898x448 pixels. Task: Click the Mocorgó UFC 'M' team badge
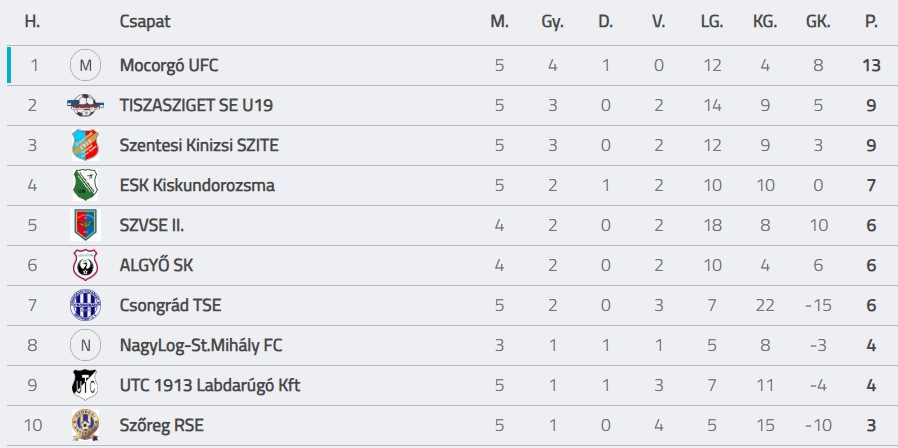pos(85,66)
